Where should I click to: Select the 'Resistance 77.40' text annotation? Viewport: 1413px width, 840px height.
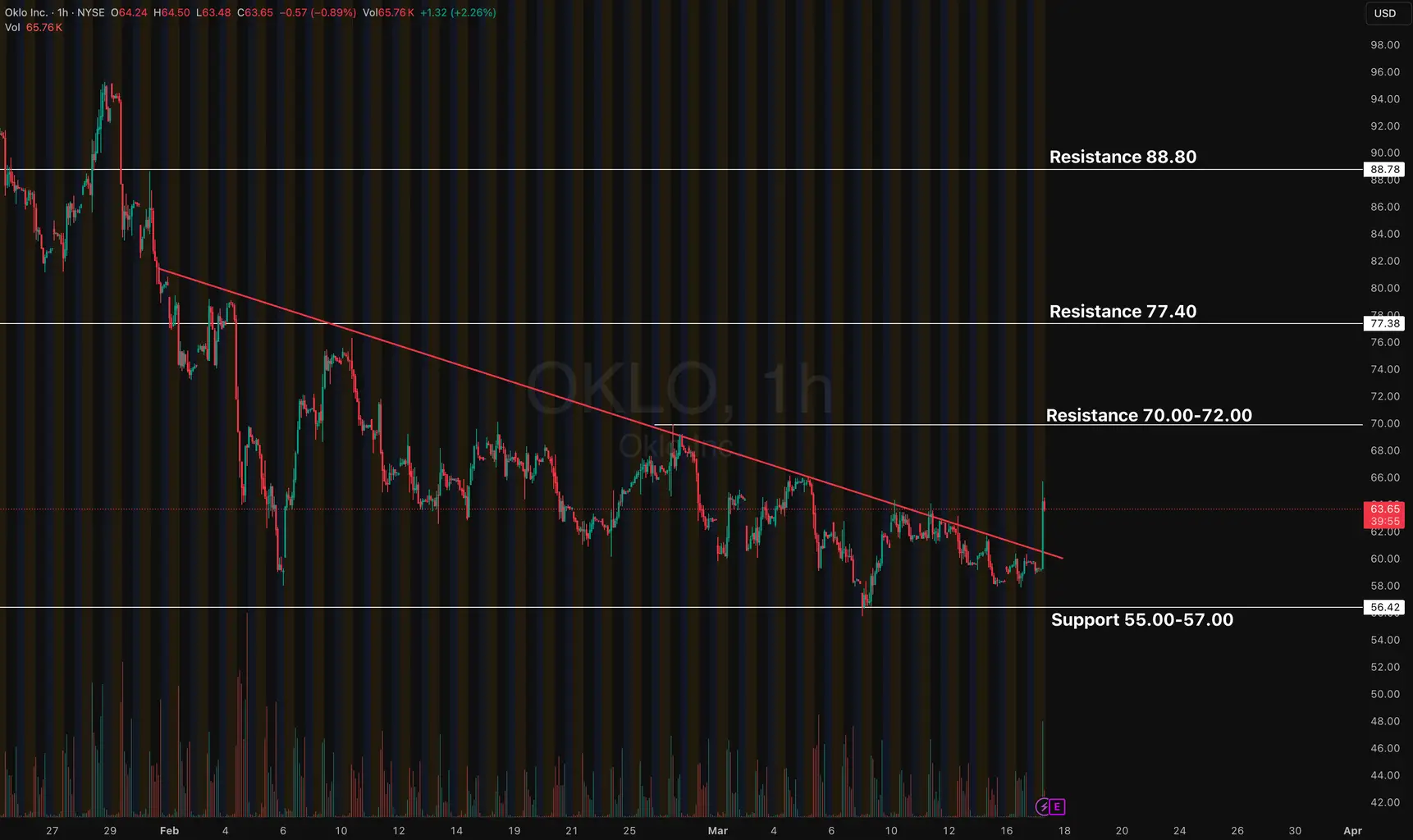click(x=1123, y=311)
